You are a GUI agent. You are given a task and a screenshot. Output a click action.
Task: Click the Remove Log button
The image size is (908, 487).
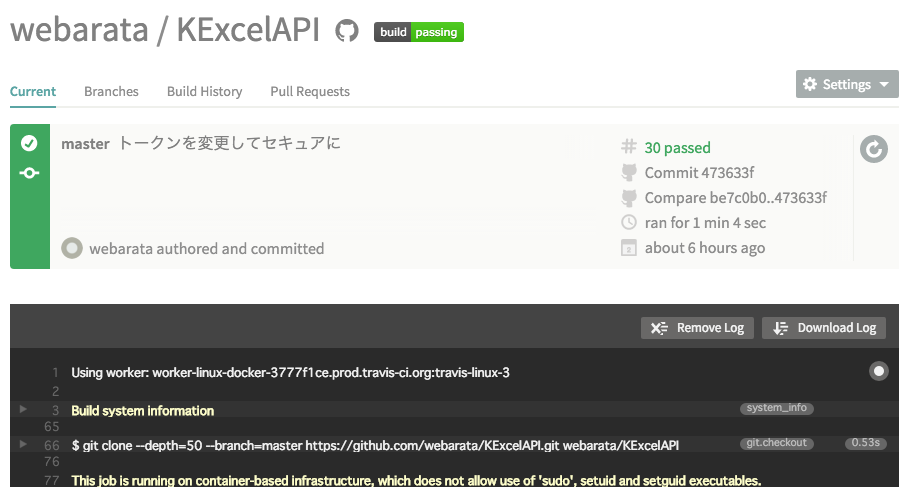[697, 328]
